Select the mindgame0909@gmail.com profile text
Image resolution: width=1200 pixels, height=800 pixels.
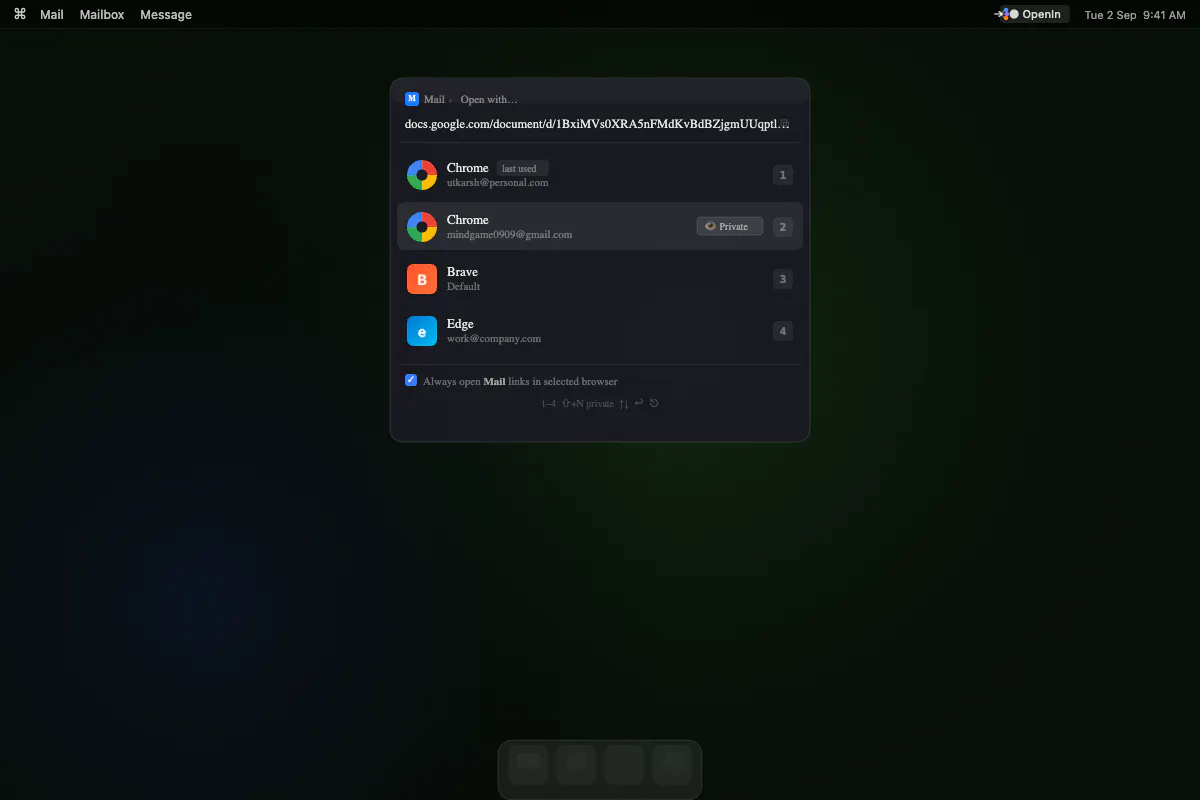pos(509,235)
